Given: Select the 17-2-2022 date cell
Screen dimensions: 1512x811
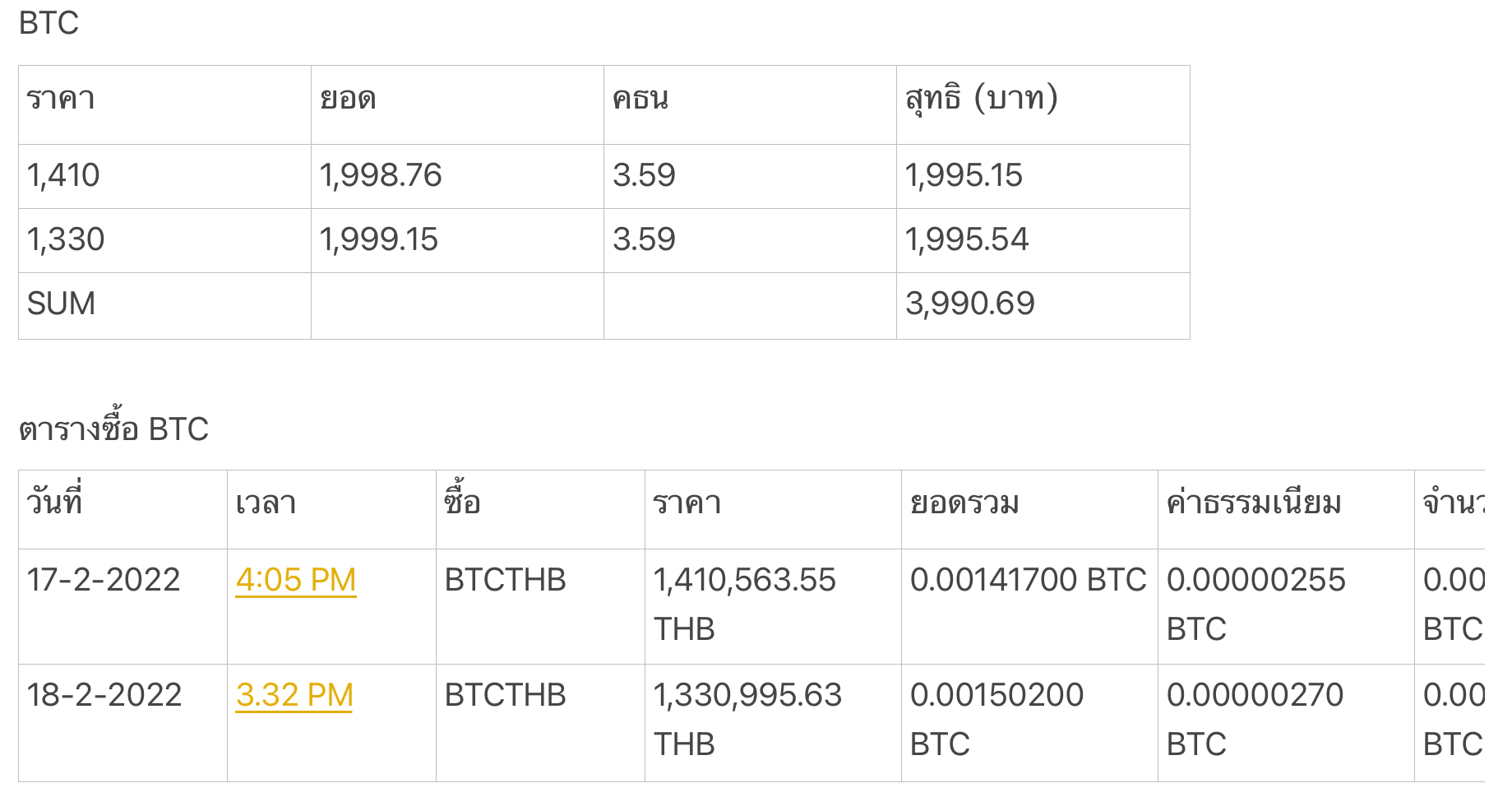Looking at the screenshot, I should pyautogui.click(x=123, y=606).
